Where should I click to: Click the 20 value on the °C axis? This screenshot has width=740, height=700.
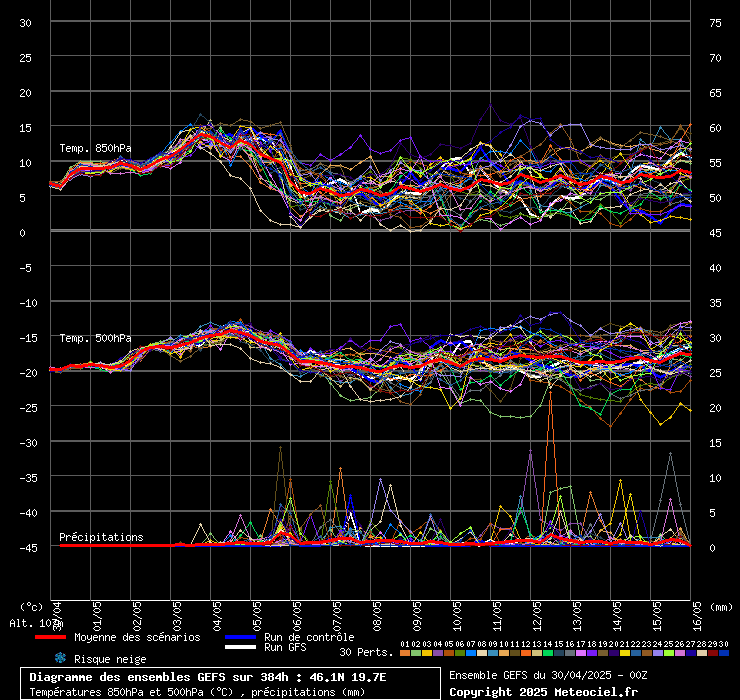[25, 93]
